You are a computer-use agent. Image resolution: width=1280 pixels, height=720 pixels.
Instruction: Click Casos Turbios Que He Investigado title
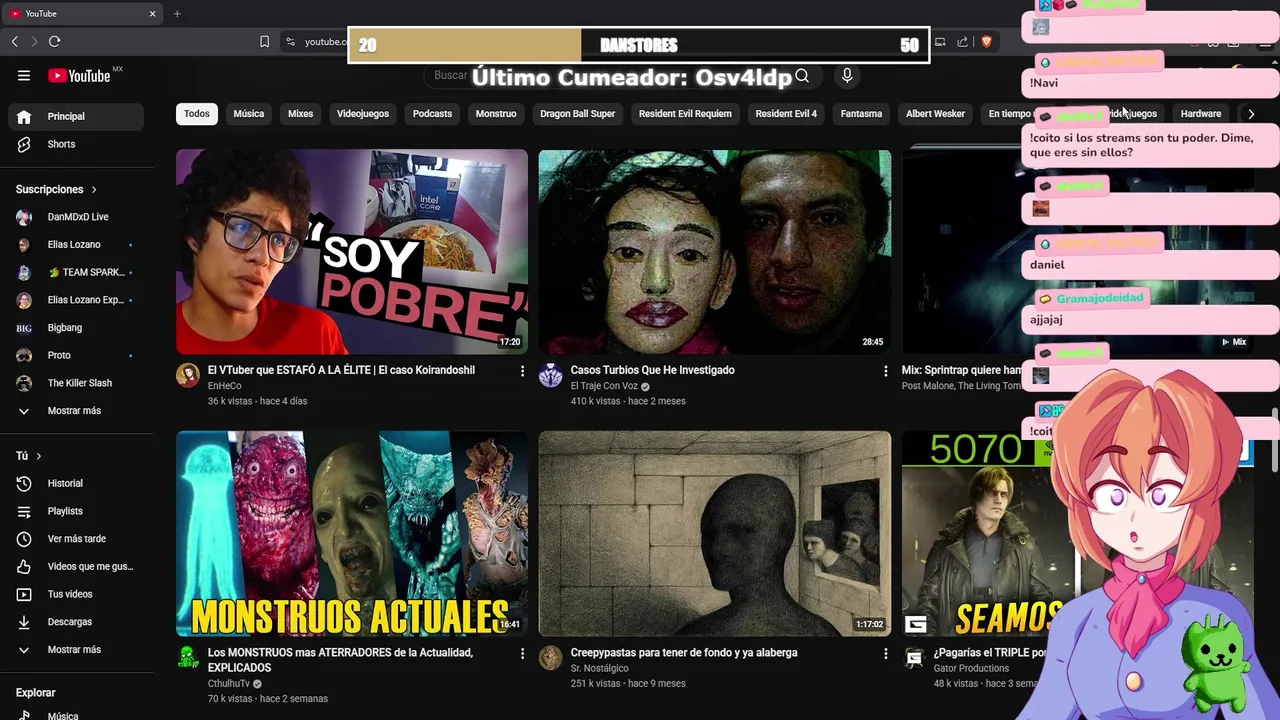pos(652,370)
